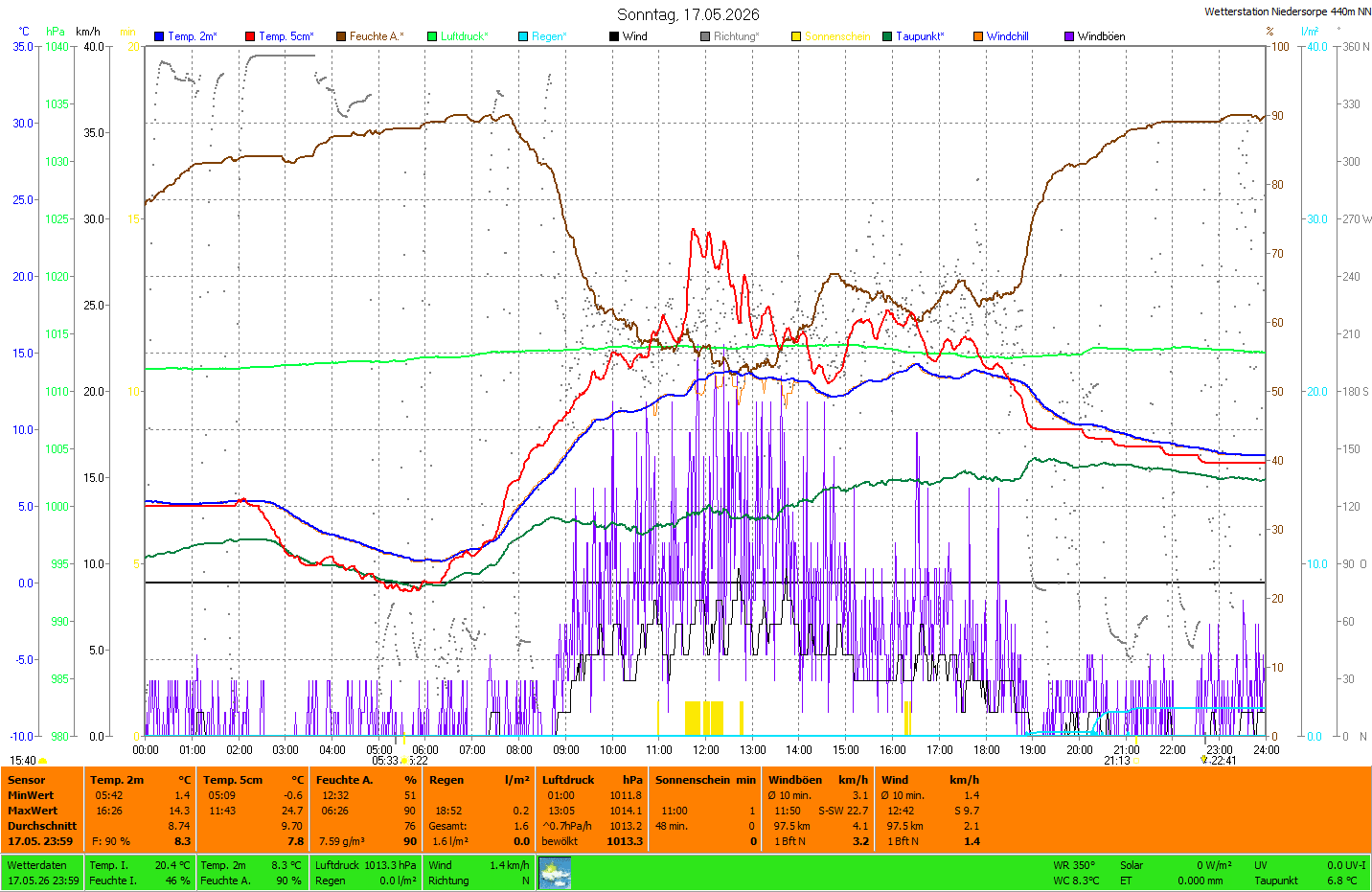1372x892 pixels.
Task: Click the 'Luftdruck*' legend label
Action: (465, 36)
